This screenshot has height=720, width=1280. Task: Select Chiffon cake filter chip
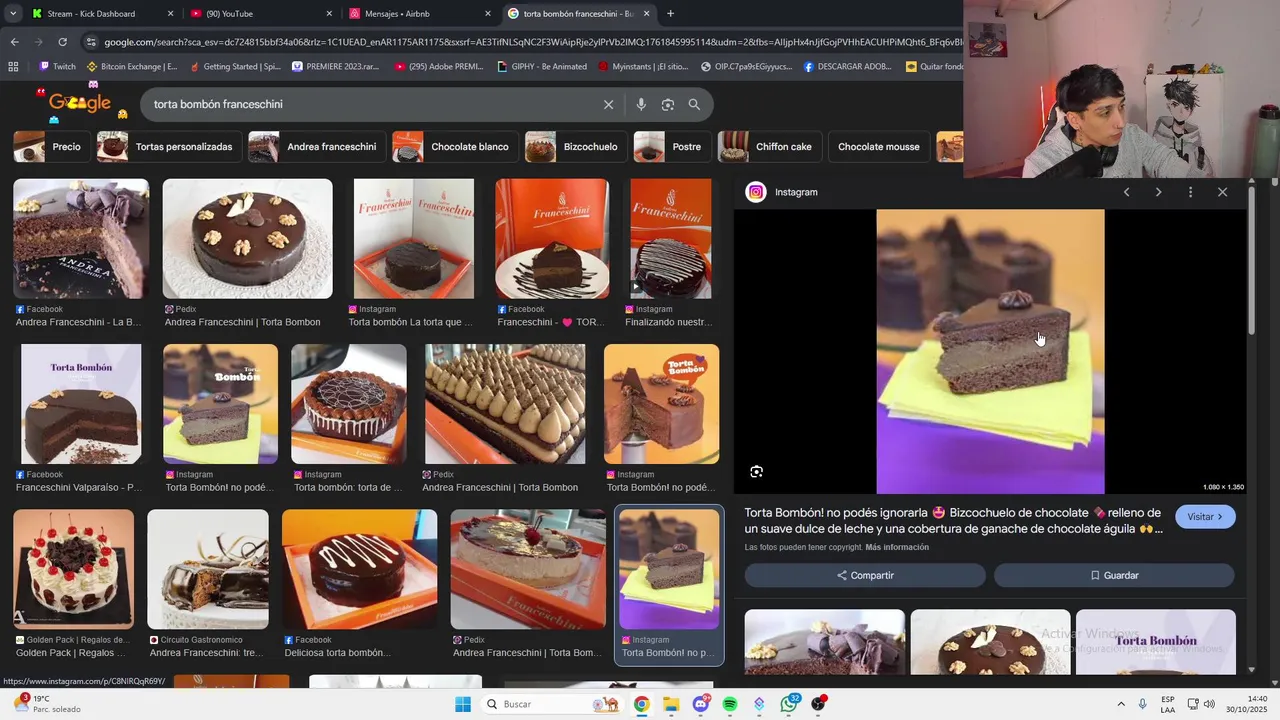coord(770,147)
